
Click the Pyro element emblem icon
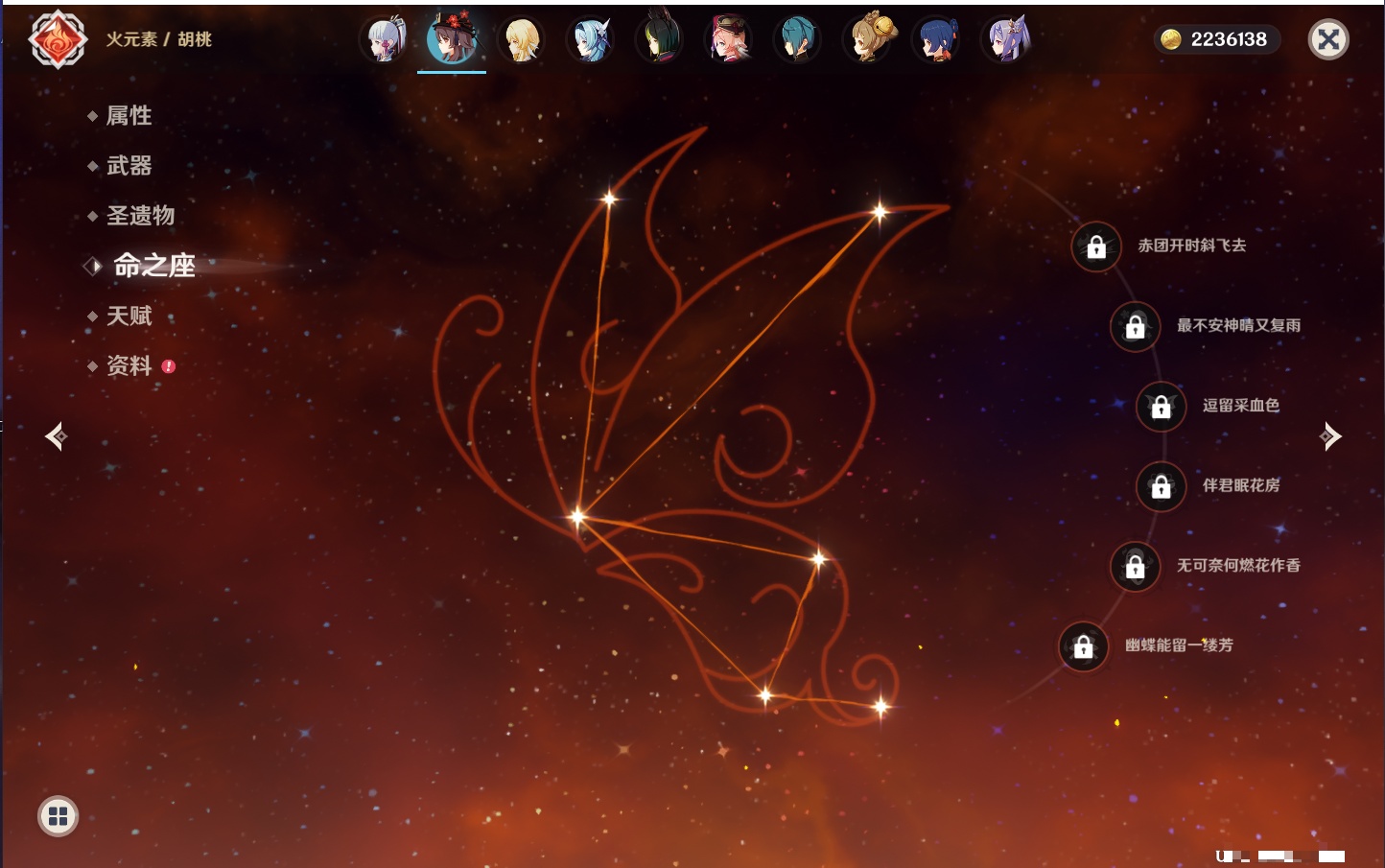[x=58, y=39]
